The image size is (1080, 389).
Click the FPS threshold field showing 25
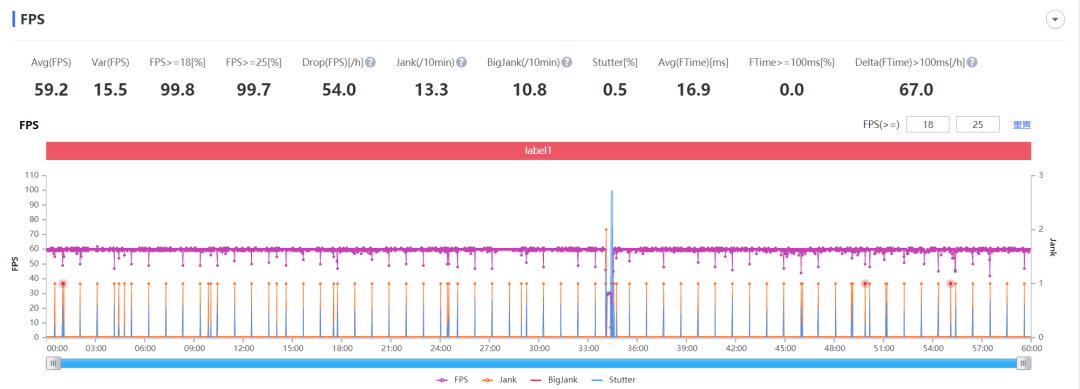pos(977,125)
